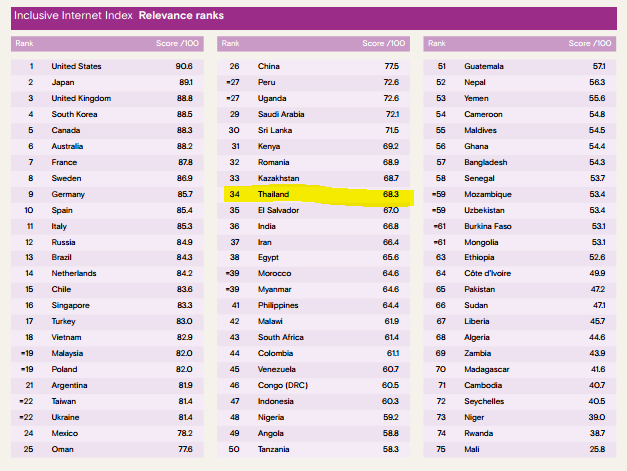Click Sweden in the first column
This screenshot has width=627, height=471.
click(x=66, y=178)
